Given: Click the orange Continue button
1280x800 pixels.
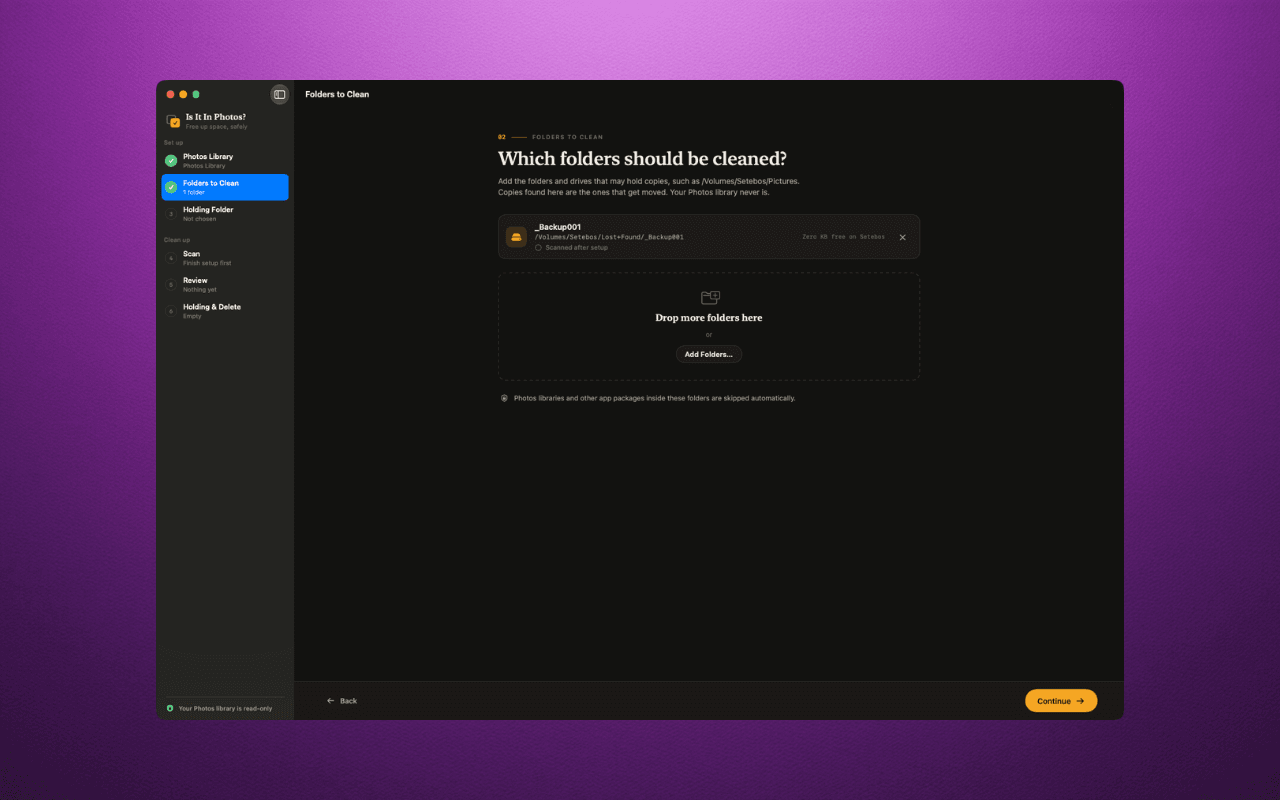Looking at the screenshot, I should coord(1061,701).
